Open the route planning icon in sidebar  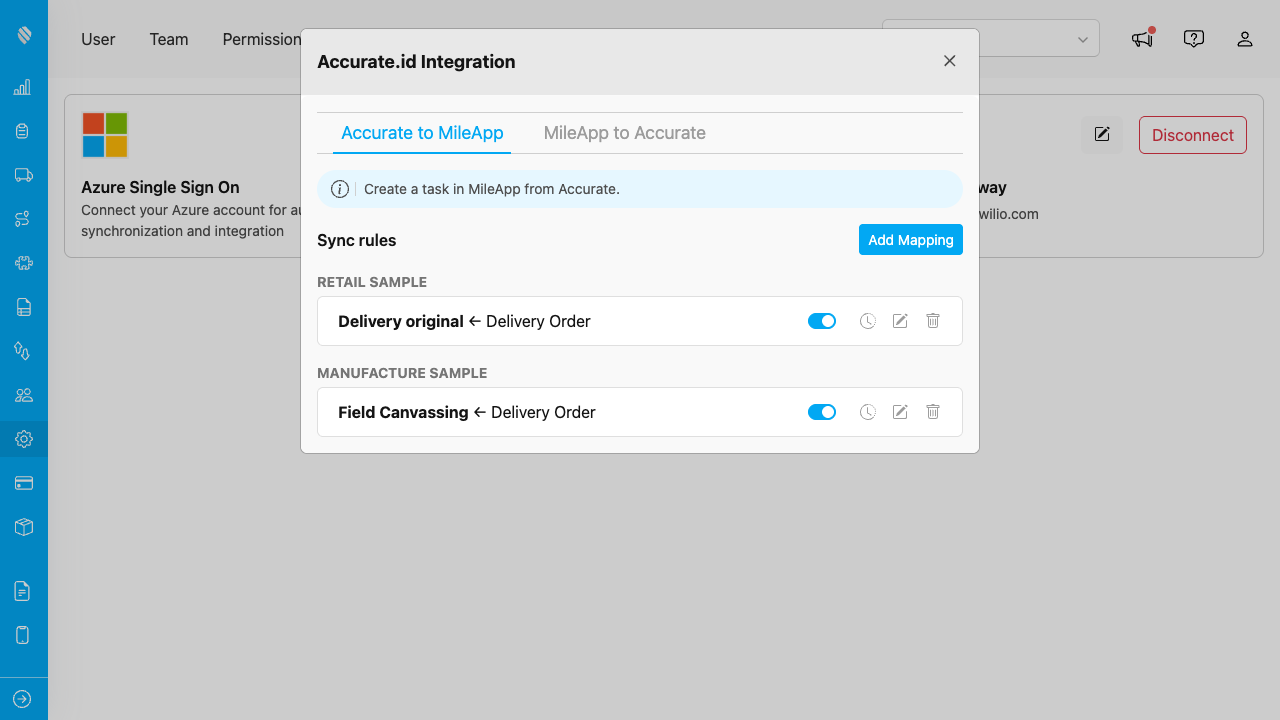tap(23, 219)
